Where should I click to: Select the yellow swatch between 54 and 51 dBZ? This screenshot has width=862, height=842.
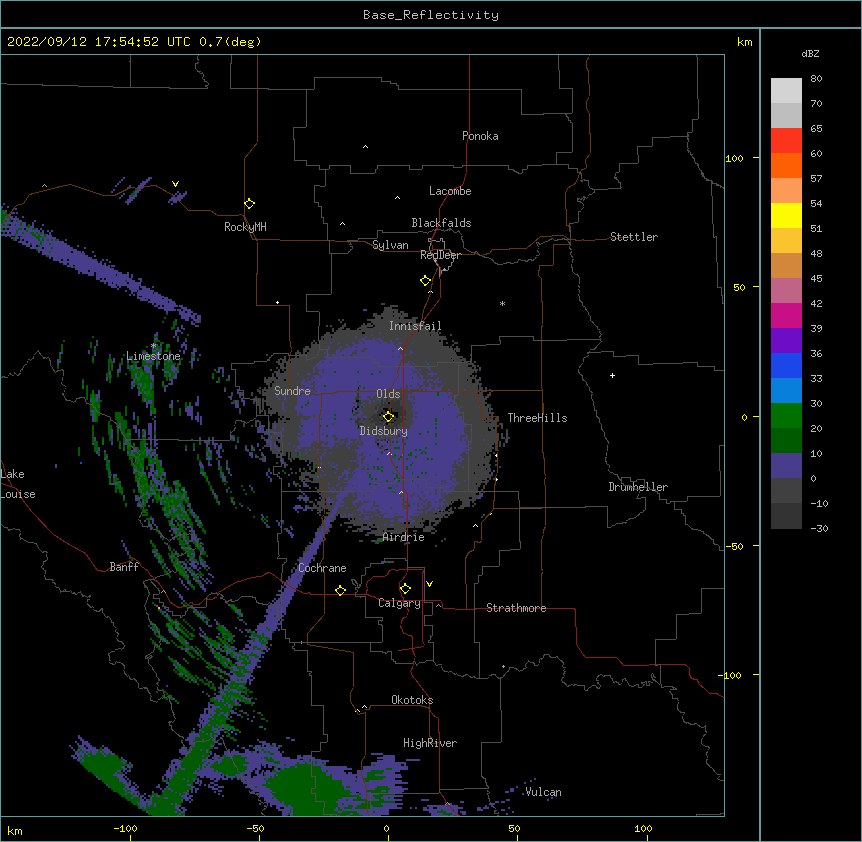coord(786,215)
